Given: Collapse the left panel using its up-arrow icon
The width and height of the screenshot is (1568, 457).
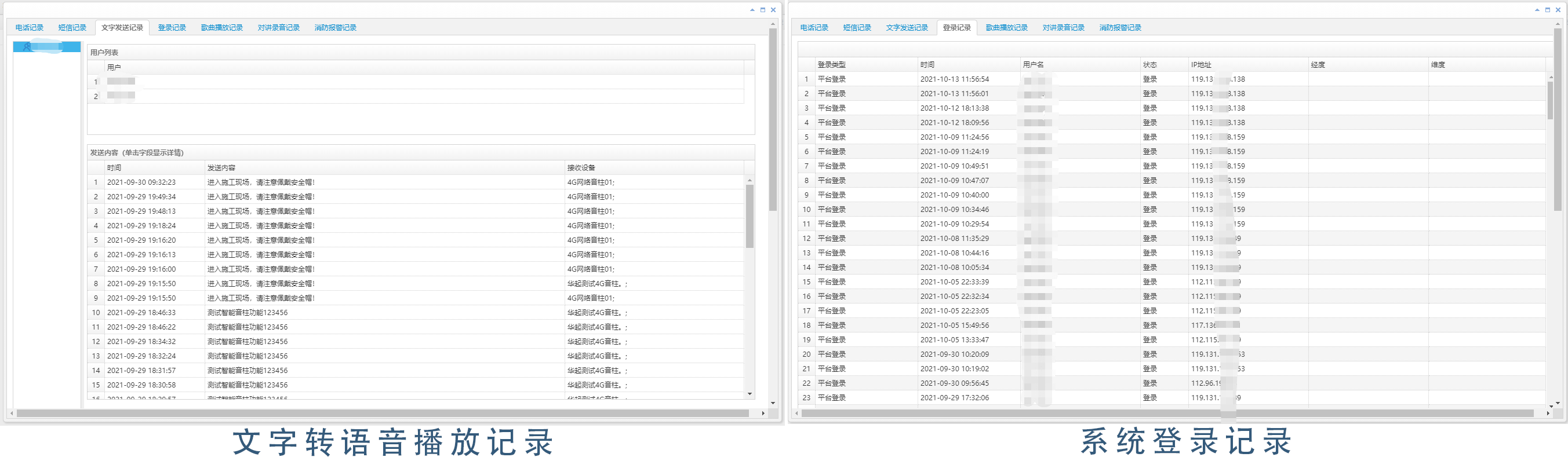Looking at the screenshot, I should [x=752, y=10].
